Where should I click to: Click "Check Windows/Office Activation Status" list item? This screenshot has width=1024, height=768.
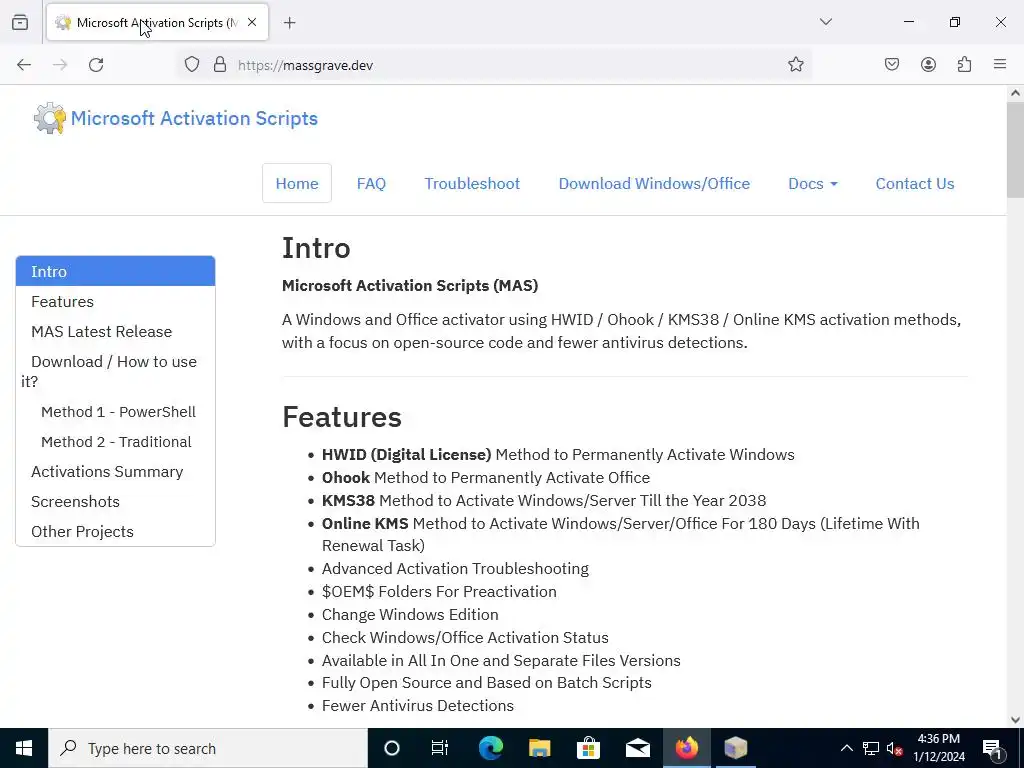point(465,637)
